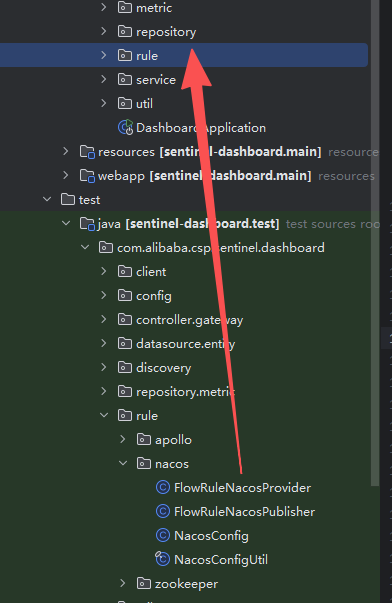392x603 pixels.
Task: Click the FlowRuleNacosProvider class icon
Action: pyautogui.click(x=163, y=488)
